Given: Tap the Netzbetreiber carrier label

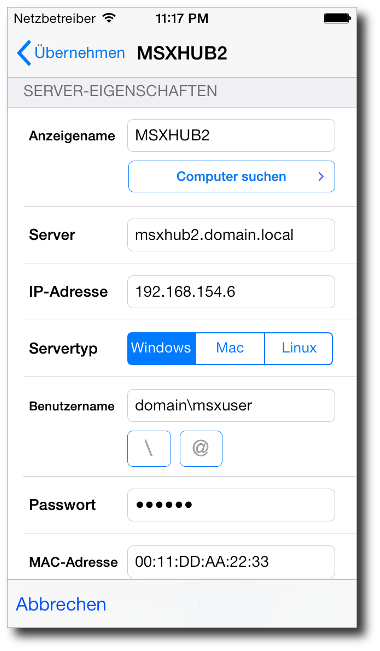Looking at the screenshot, I should pyautogui.click(x=55, y=18).
